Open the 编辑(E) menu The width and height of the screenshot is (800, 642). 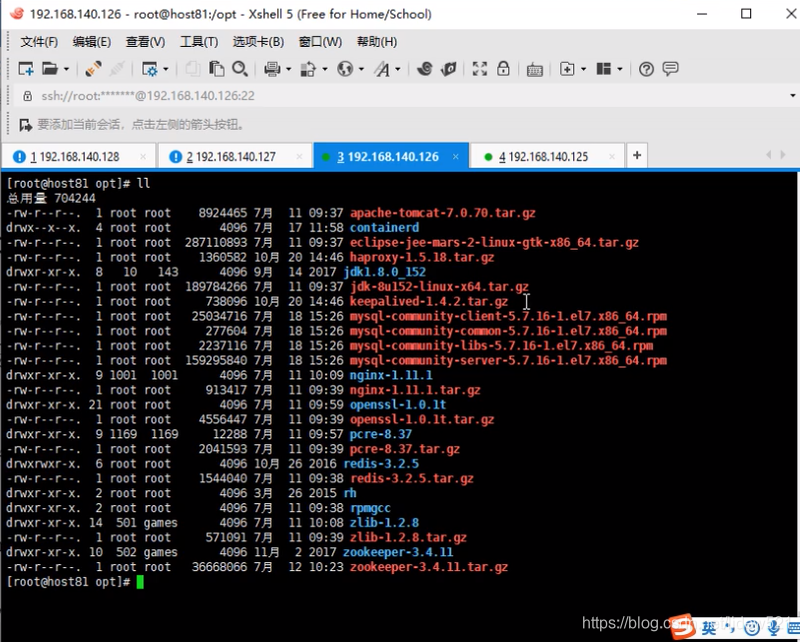click(92, 42)
